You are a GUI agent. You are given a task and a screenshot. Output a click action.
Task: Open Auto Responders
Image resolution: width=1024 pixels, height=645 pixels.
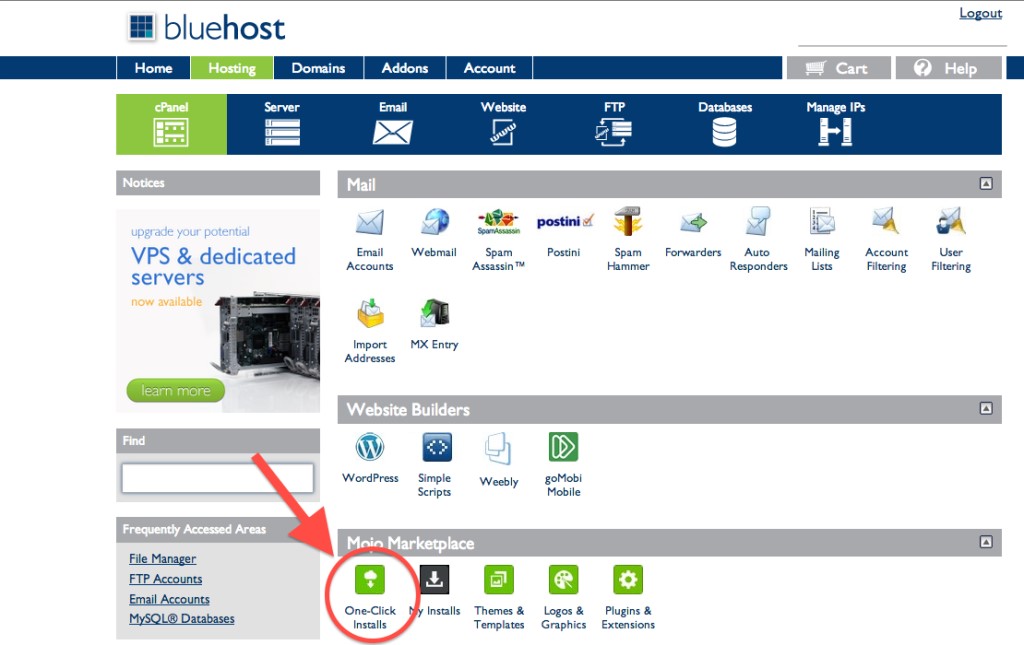click(758, 240)
